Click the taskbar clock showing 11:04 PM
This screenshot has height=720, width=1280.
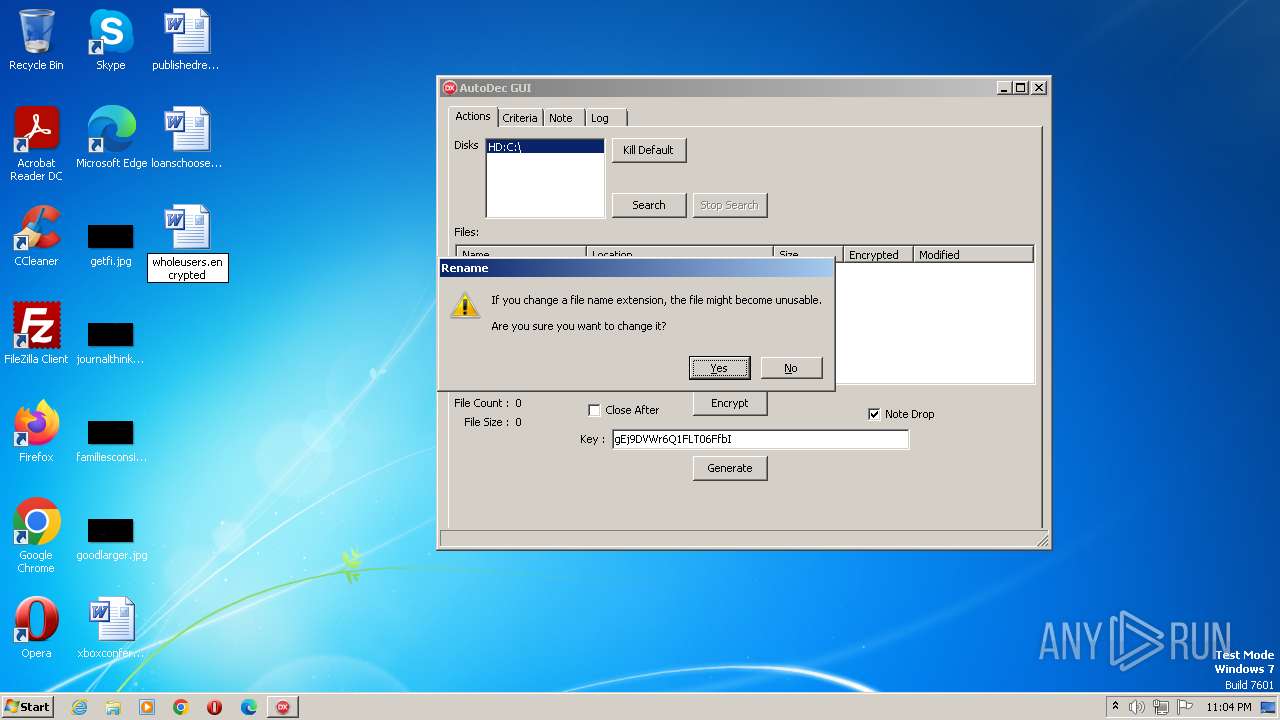point(1228,707)
